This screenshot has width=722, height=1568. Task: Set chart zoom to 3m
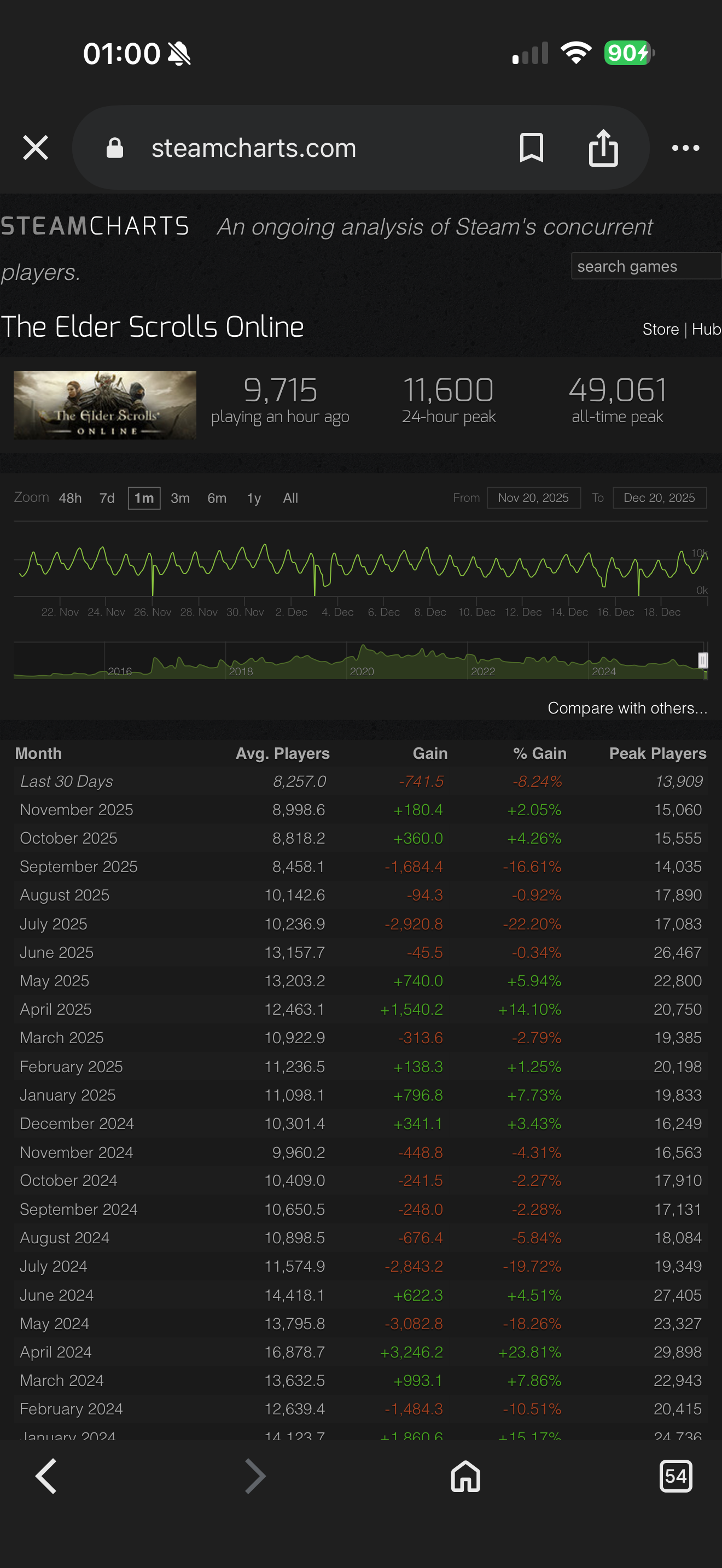click(180, 498)
